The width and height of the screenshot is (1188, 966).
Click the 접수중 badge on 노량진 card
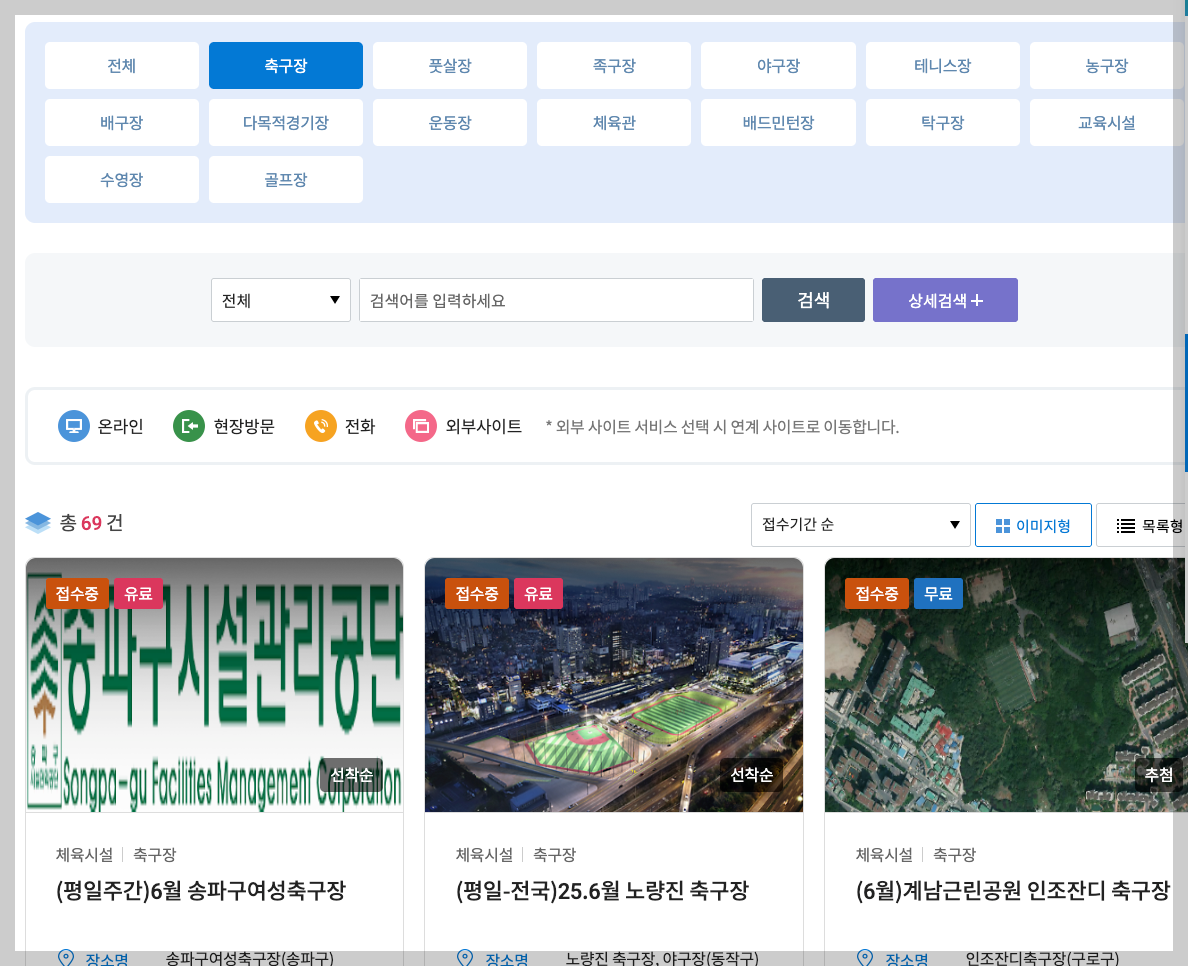[477, 593]
